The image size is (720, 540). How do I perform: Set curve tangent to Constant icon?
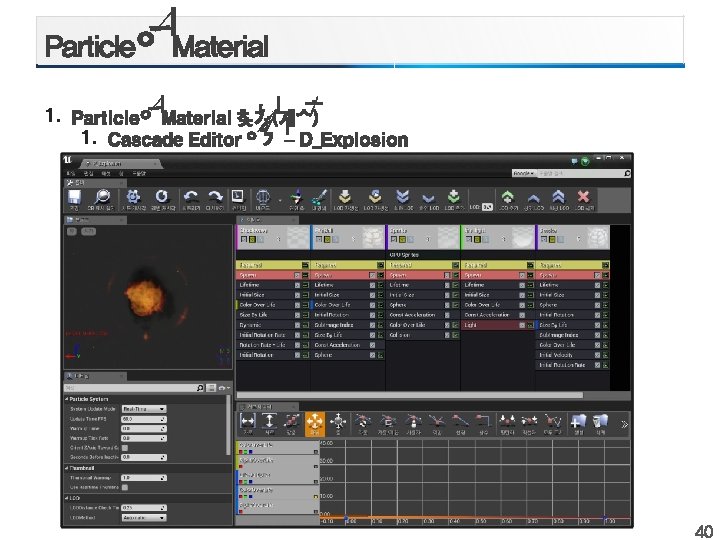tap(483, 421)
